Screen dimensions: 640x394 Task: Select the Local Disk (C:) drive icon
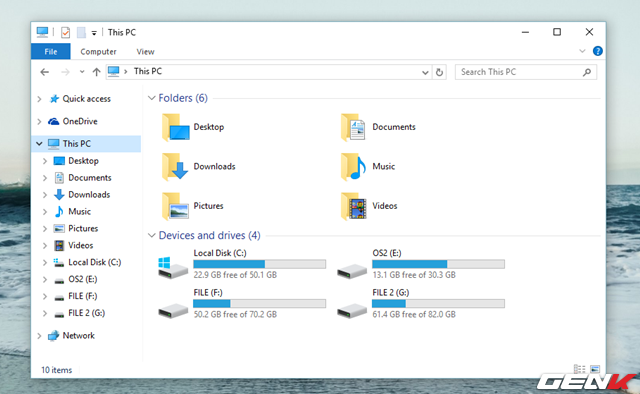pyautogui.click(x=173, y=268)
